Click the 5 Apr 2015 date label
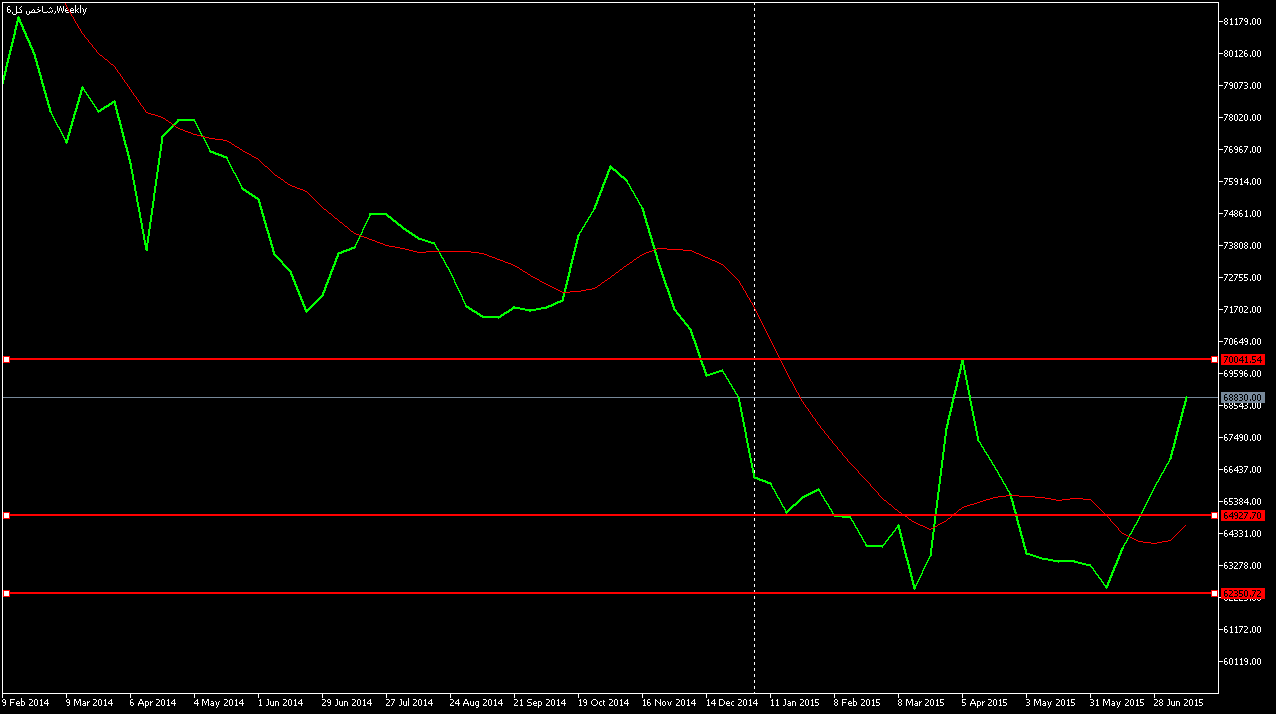 [x=986, y=702]
